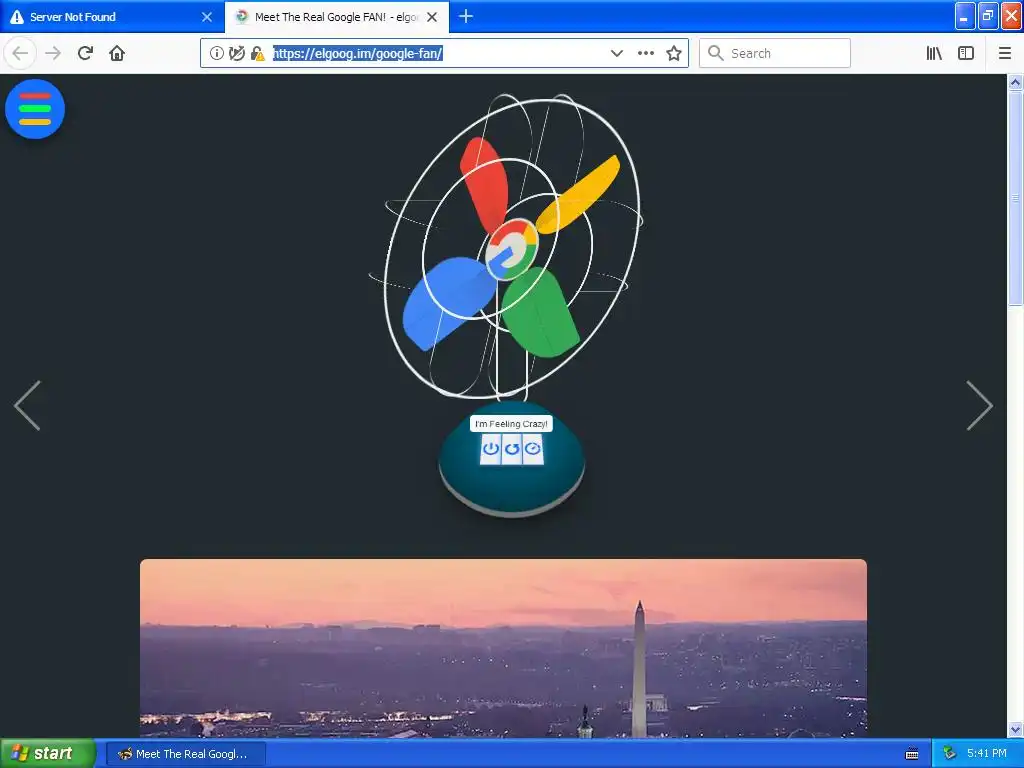Viewport: 1024px width, 768px height.
Task: Click the network tray icon
Action: pos(950,754)
